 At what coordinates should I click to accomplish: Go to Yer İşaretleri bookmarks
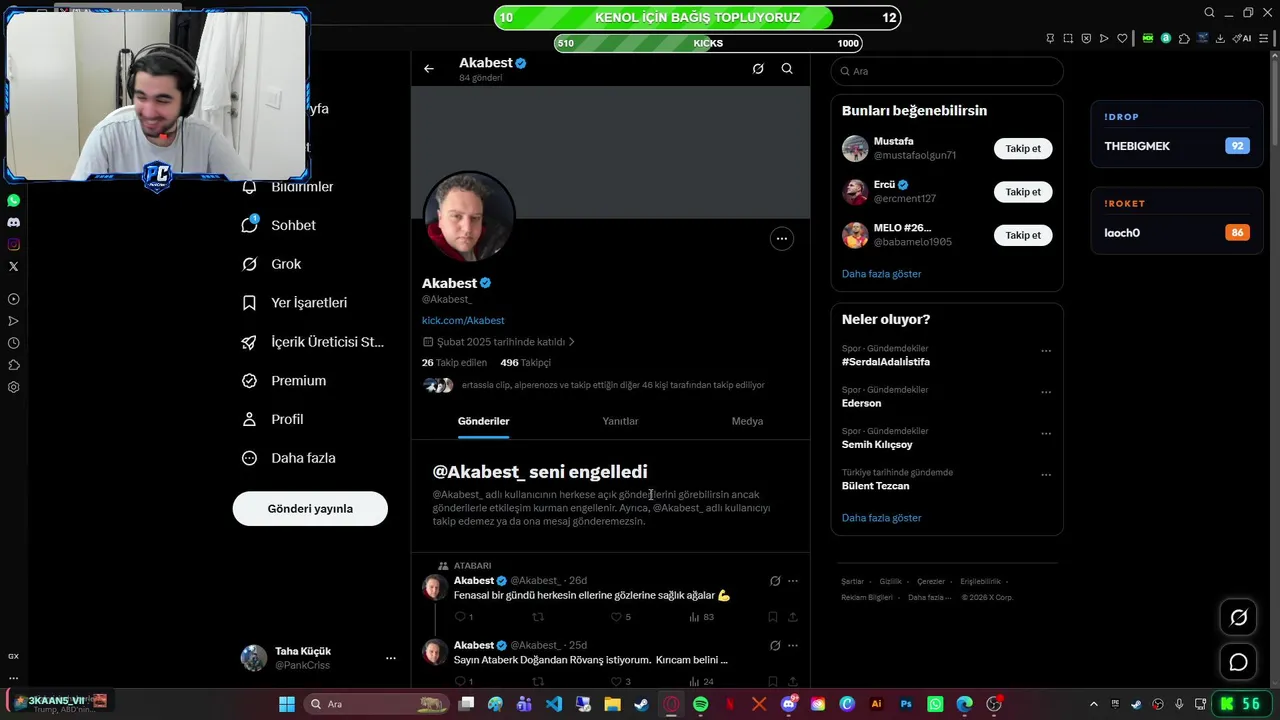tap(295, 302)
